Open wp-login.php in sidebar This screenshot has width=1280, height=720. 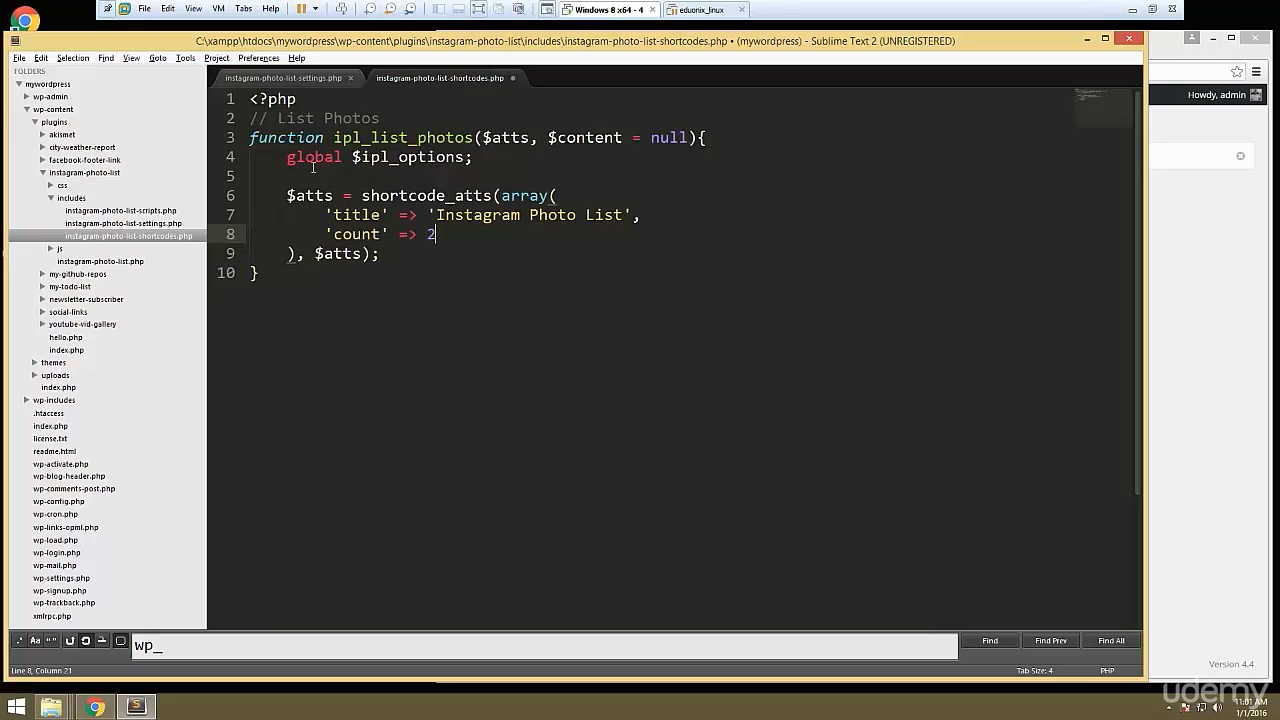click(56, 552)
